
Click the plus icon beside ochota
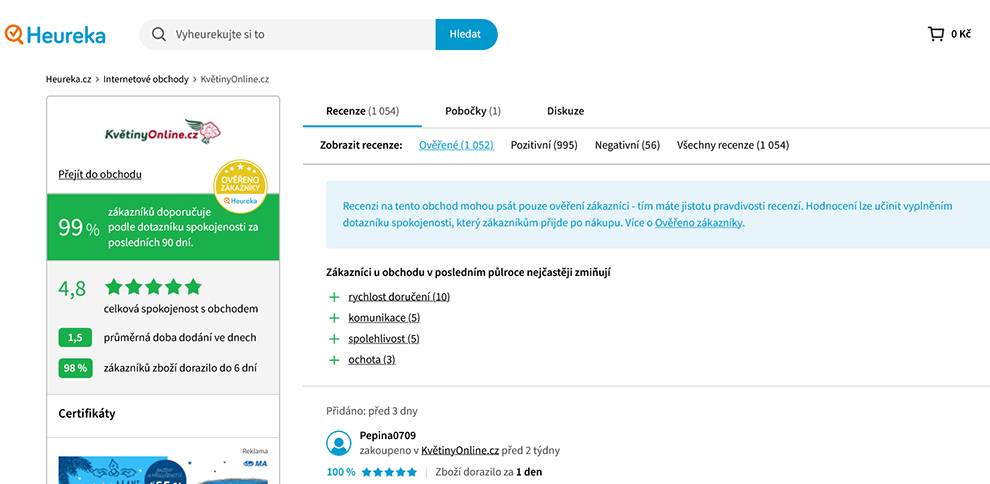tap(334, 360)
